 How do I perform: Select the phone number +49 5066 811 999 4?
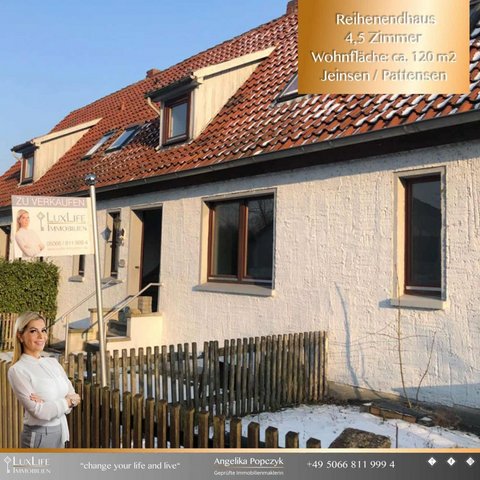[351, 464]
